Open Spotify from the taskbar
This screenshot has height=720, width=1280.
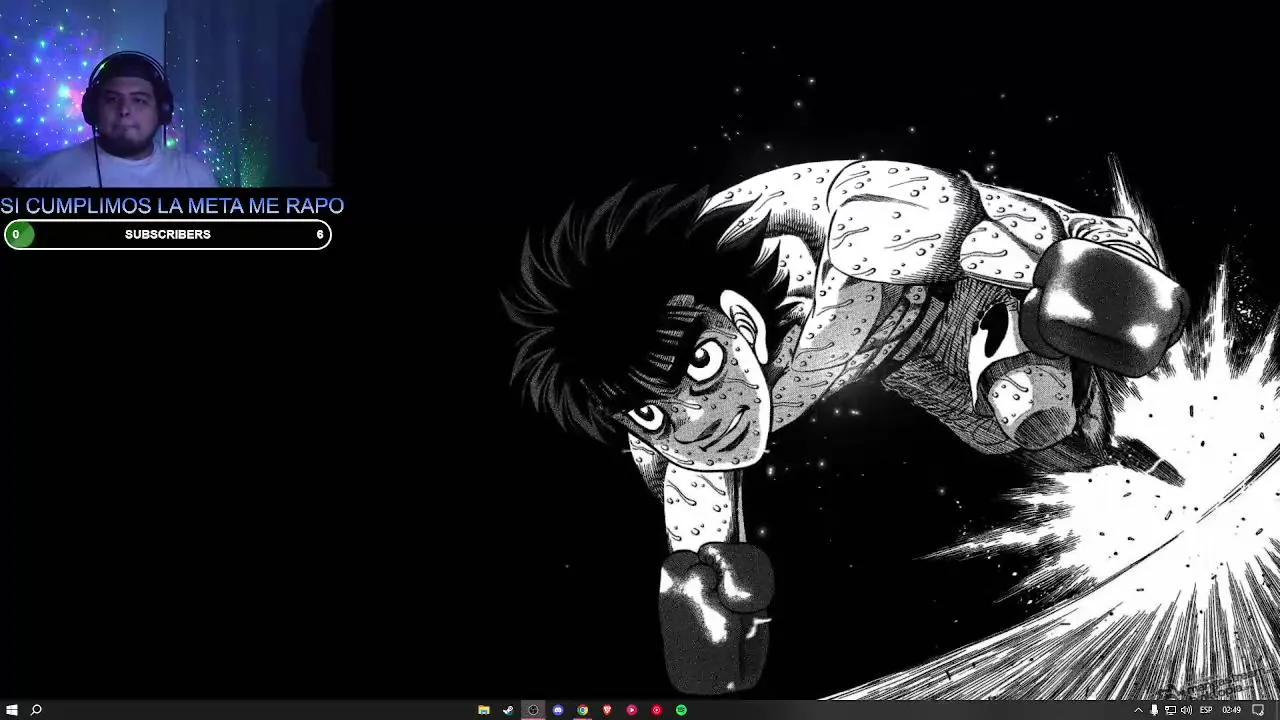coord(681,710)
